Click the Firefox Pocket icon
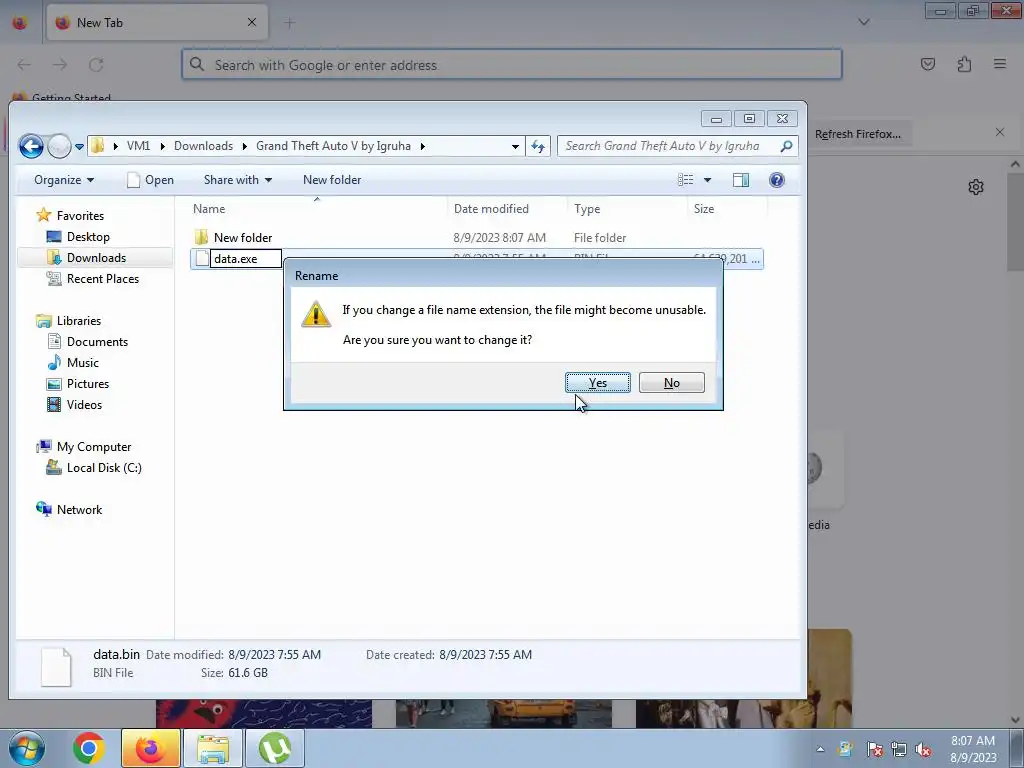This screenshot has width=1024, height=768. click(x=927, y=64)
